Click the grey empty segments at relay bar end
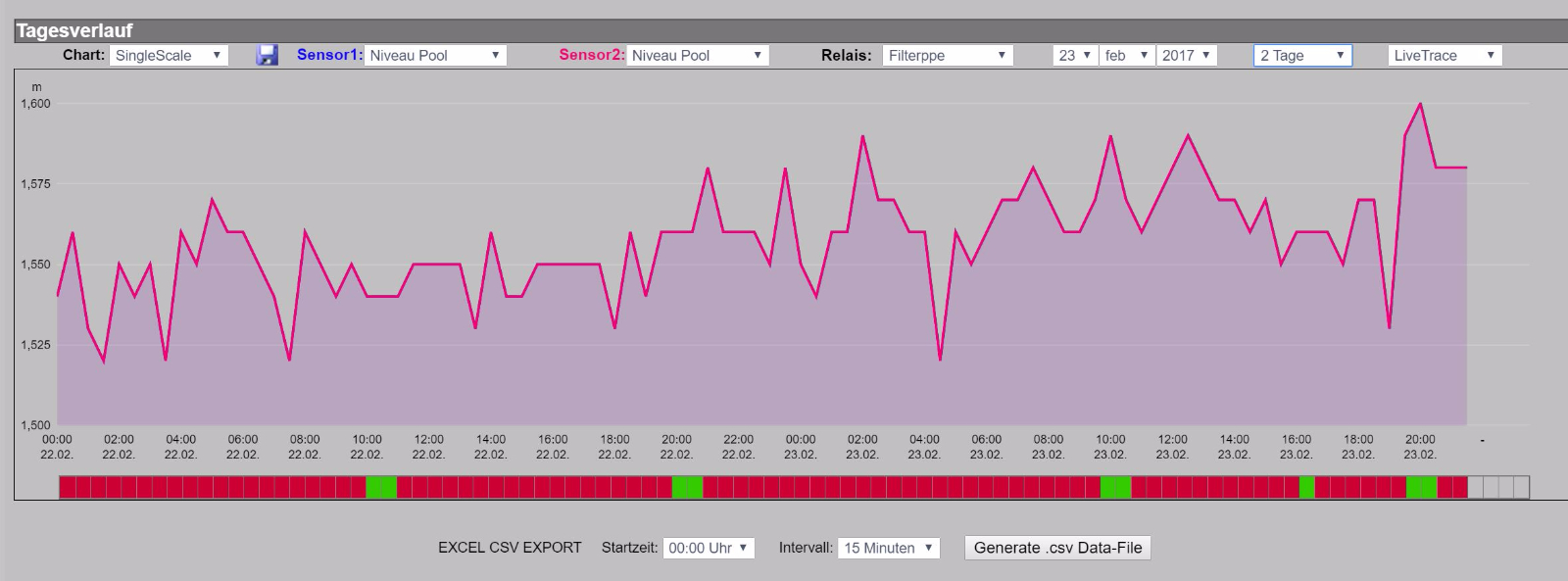Image resolution: width=1568 pixels, height=581 pixels. click(1498, 487)
